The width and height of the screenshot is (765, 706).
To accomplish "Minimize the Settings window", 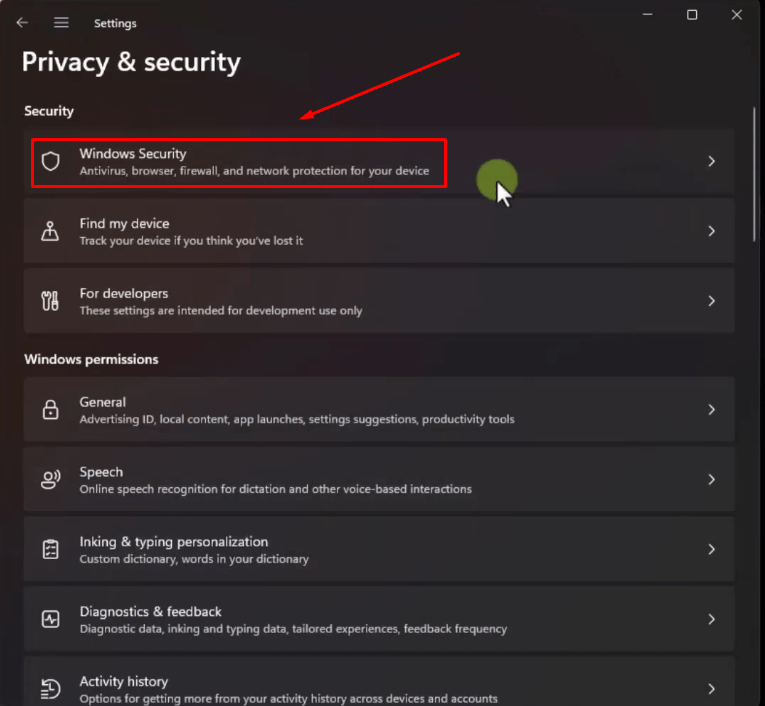I will [x=647, y=15].
